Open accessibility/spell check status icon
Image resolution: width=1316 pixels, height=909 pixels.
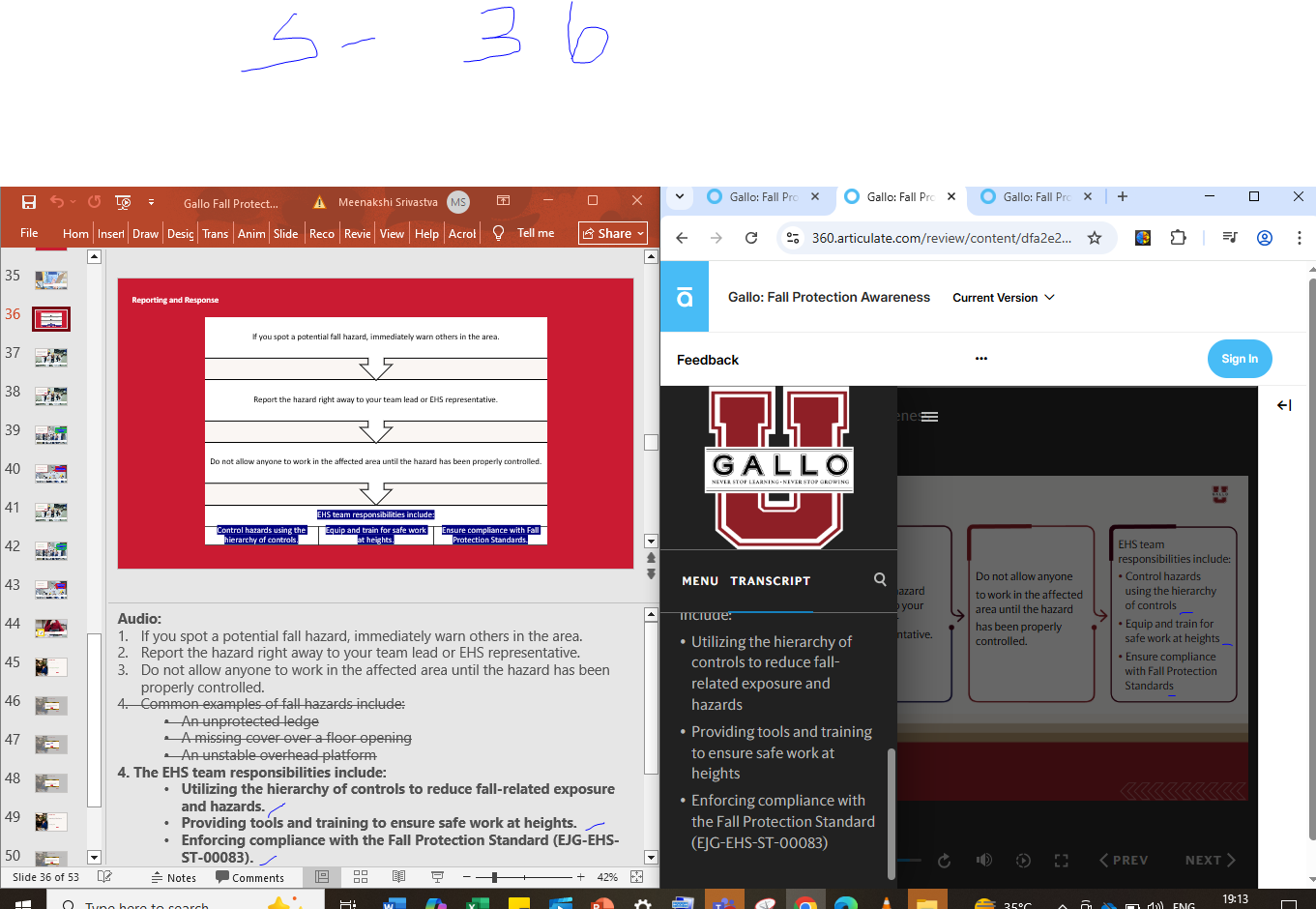(104, 876)
